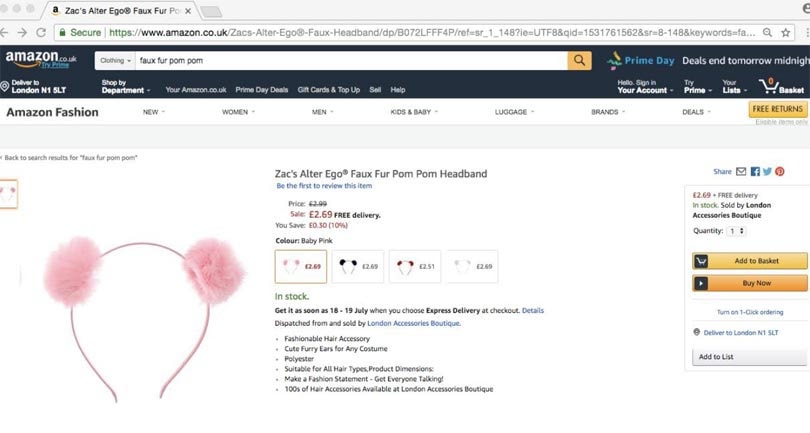This screenshot has width=810, height=433.
Task: Share this product via email icon
Action: 741,172
